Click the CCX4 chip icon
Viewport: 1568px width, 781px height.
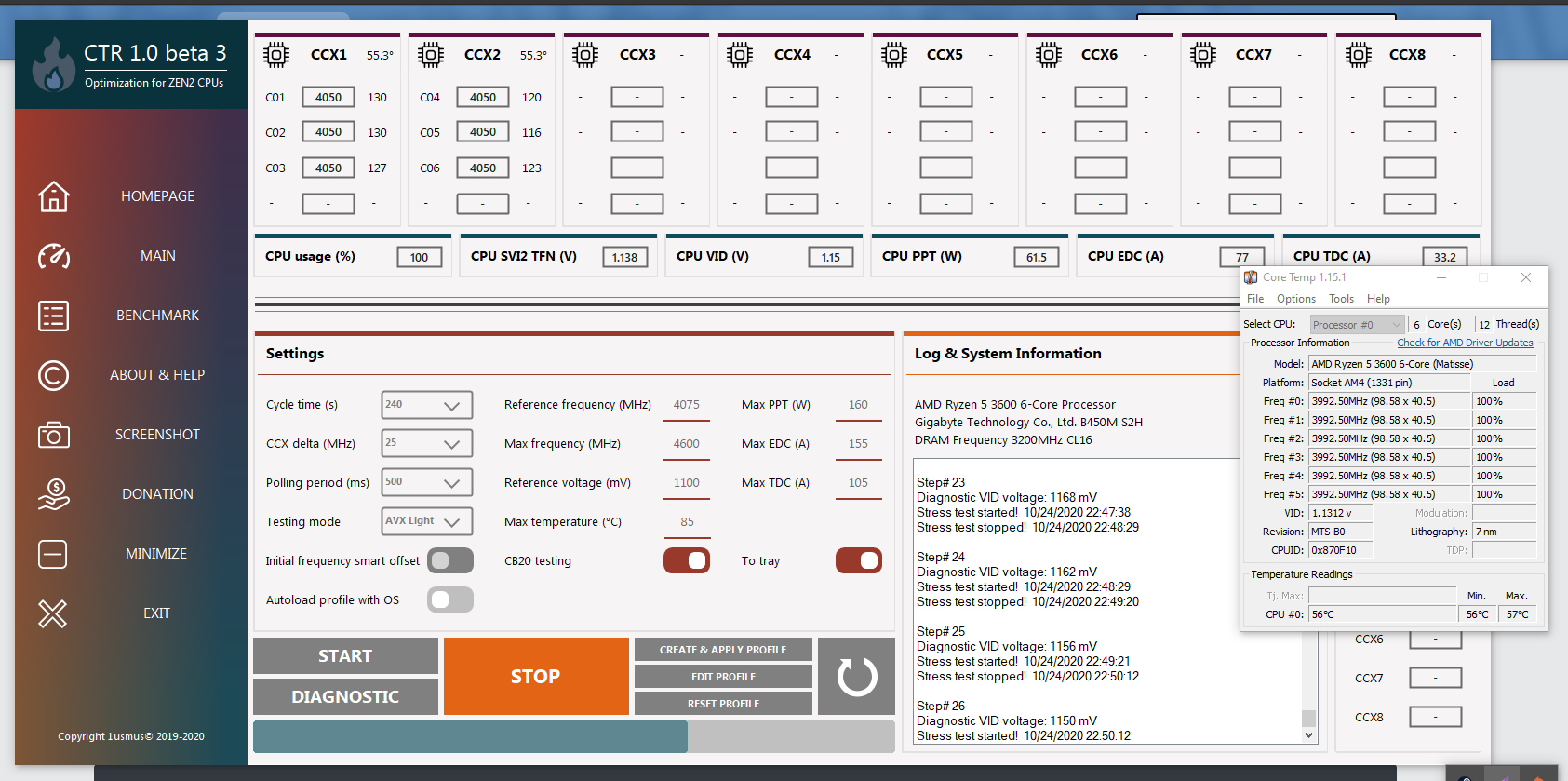tap(739, 55)
